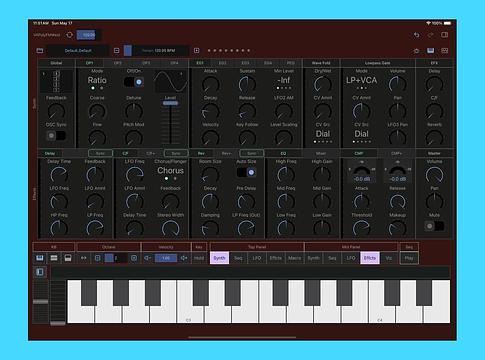
Task: Select the third keyboard layout icon under KB
Action: click(x=68, y=258)
